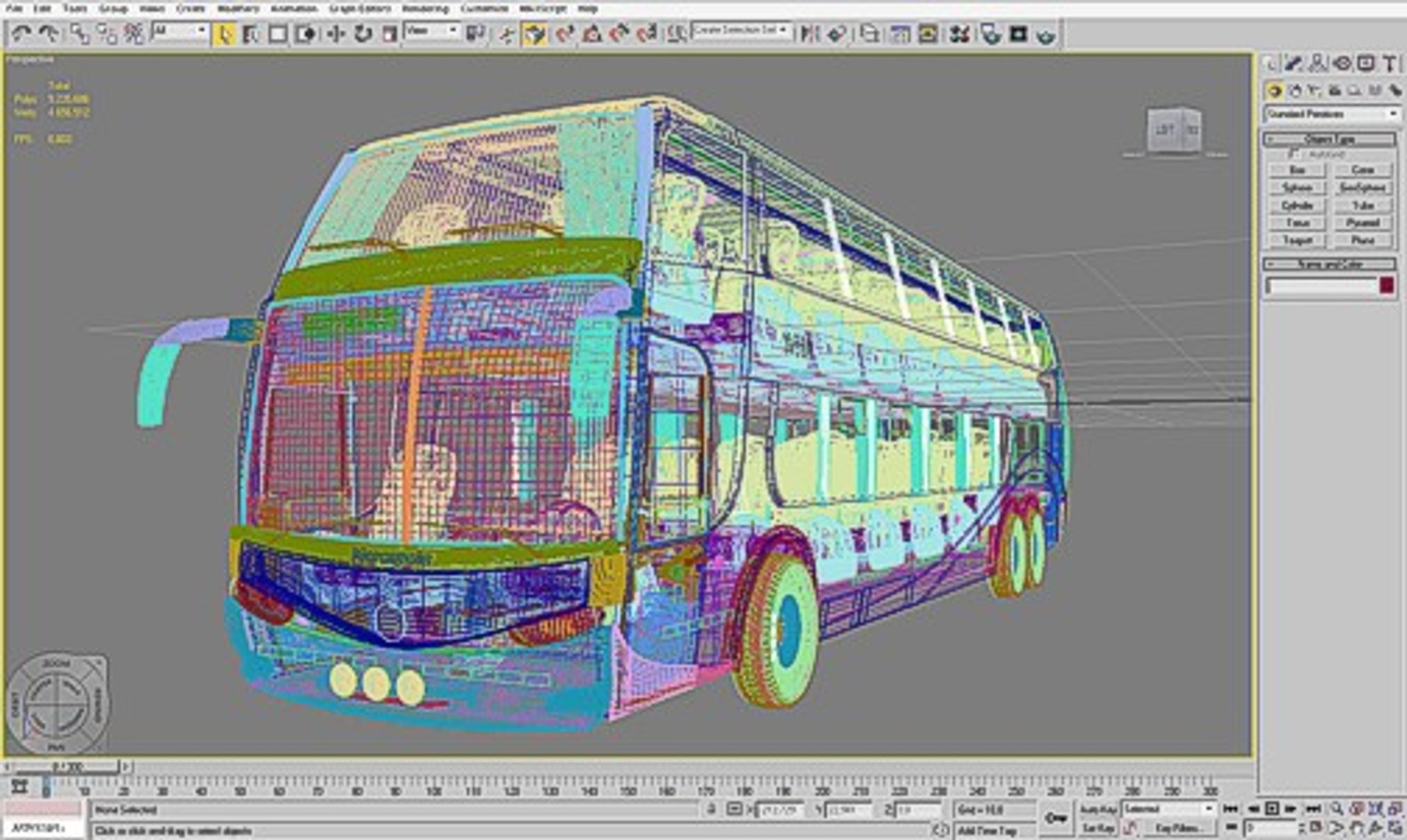Click the Cylinder primitive button
Image resolution: width=1407 pixels, height=840 pixels.
pyautogui.click(x=1296, y=205)
